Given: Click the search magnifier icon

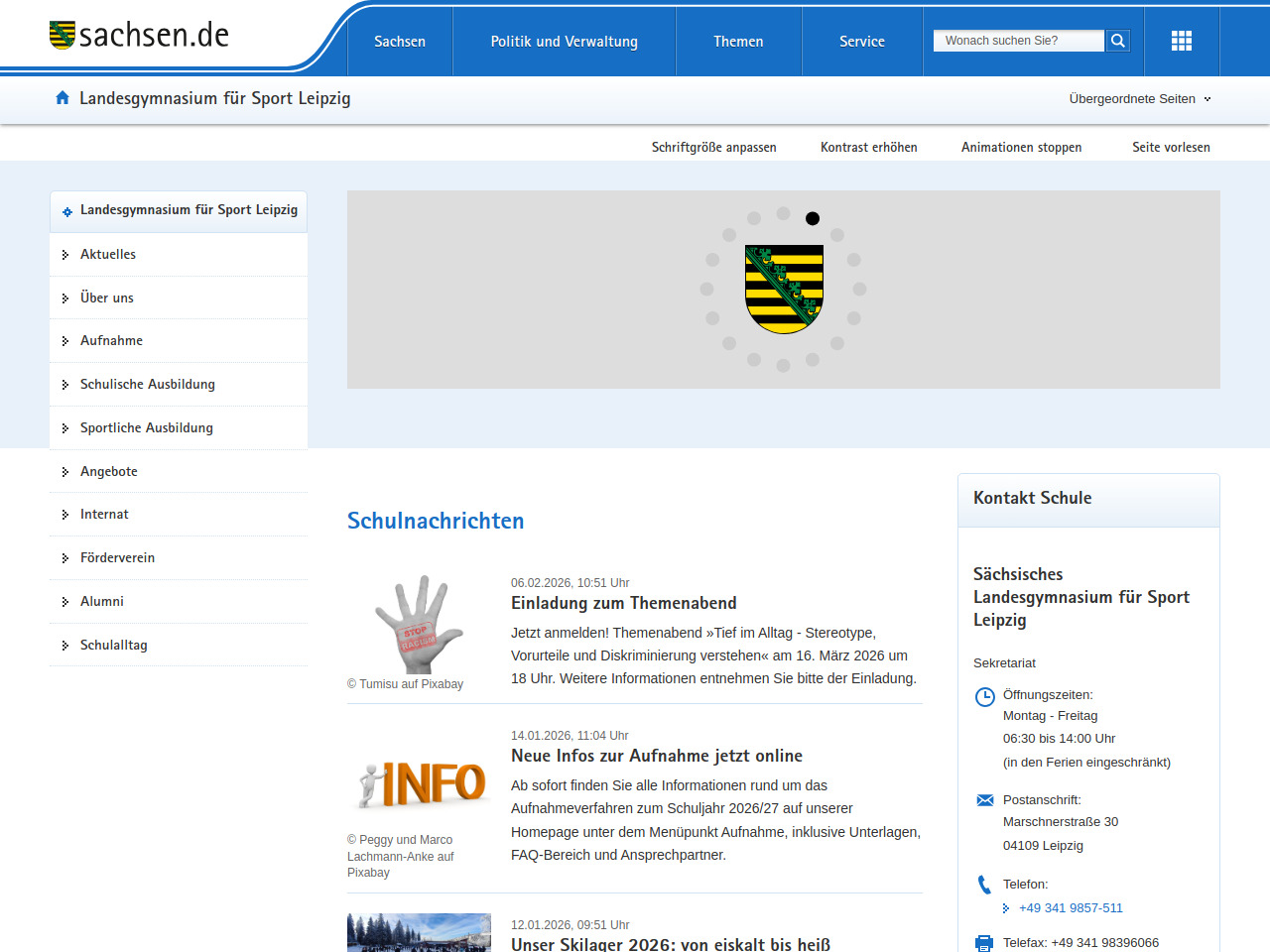Looking at the screenshot, I should click(1118, 41).
